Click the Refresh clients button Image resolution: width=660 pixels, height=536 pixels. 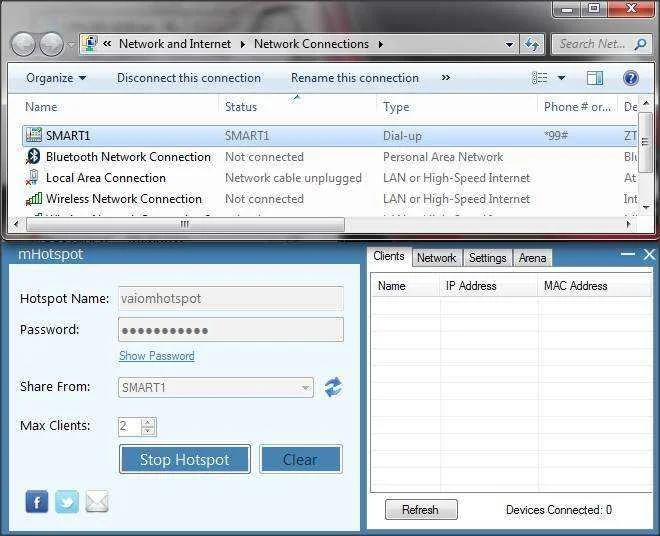coord(421,510)
